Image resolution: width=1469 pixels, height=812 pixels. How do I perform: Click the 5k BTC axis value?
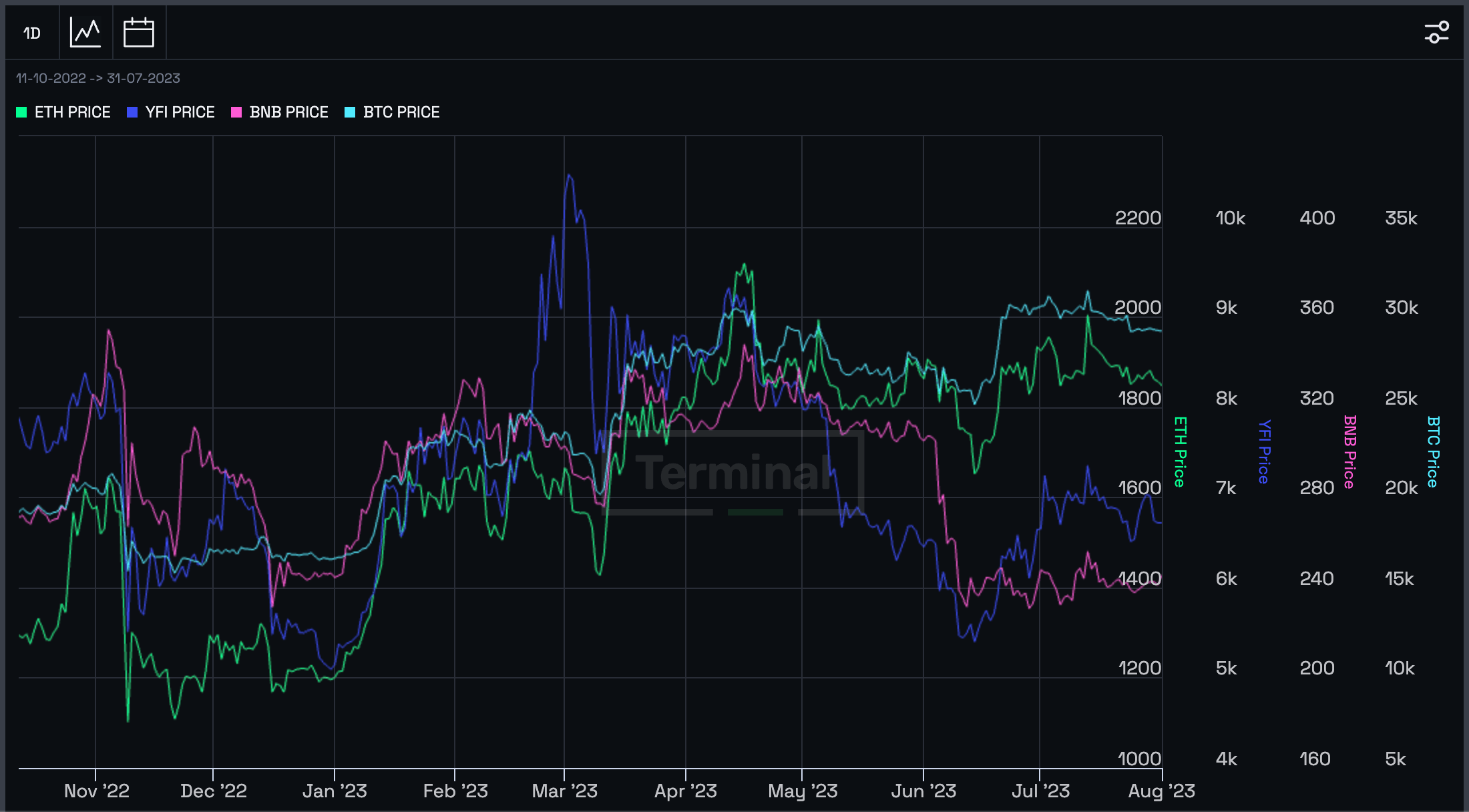pos(1396,759)
